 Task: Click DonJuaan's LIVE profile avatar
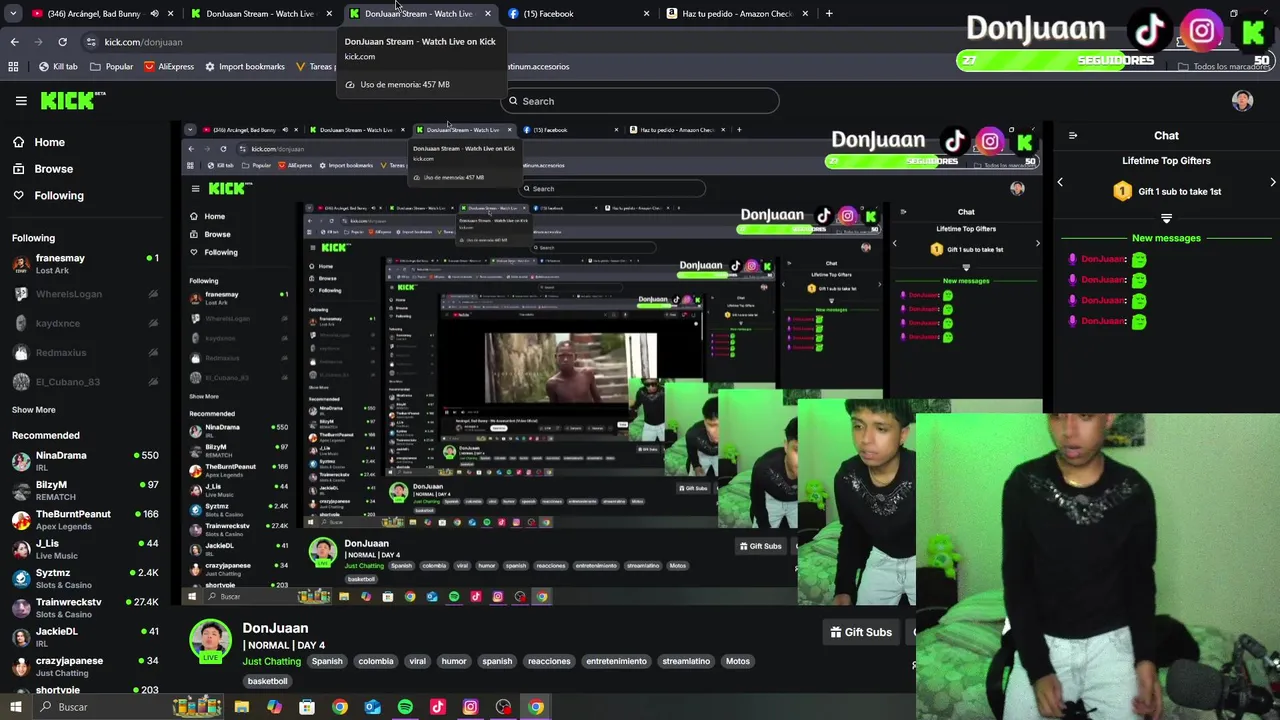tap(210, 641)
